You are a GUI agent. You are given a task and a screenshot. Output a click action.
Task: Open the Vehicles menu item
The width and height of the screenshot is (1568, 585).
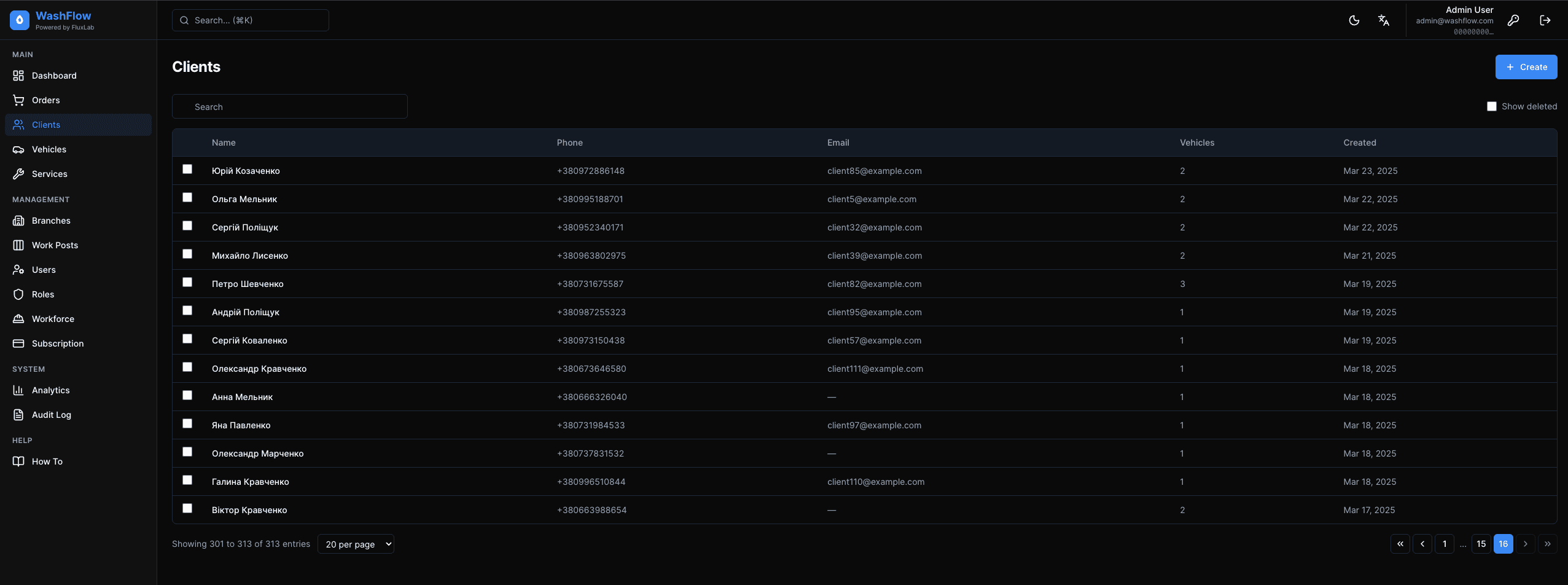point(49,149)
